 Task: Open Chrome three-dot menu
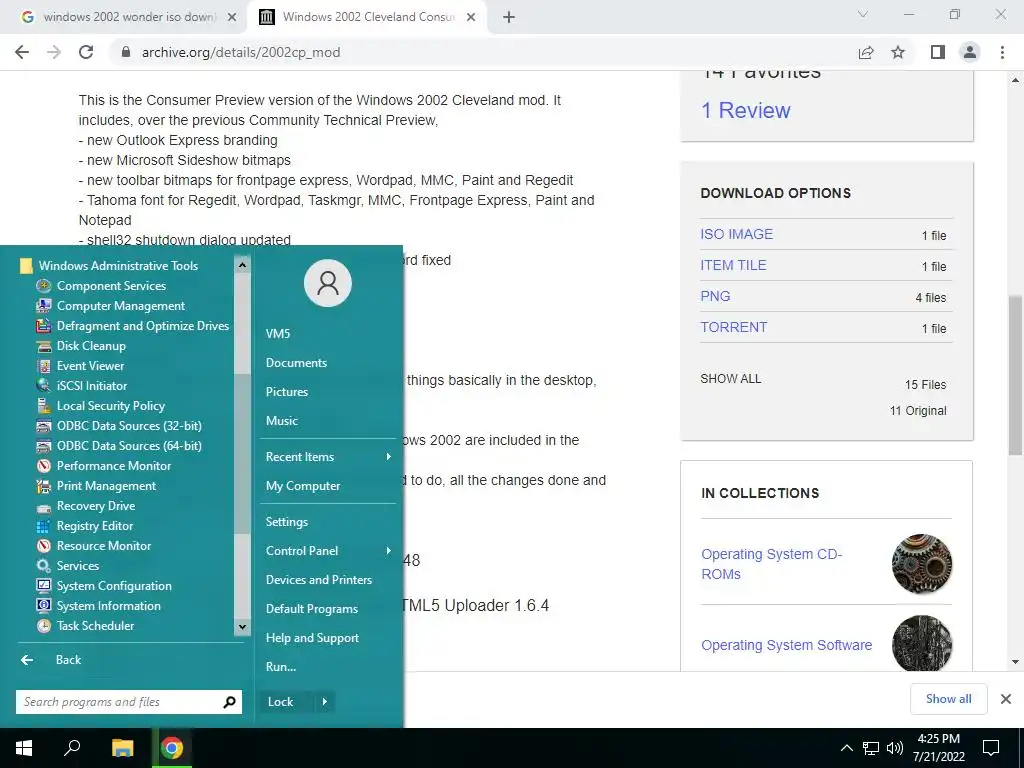coord(1002,52)
